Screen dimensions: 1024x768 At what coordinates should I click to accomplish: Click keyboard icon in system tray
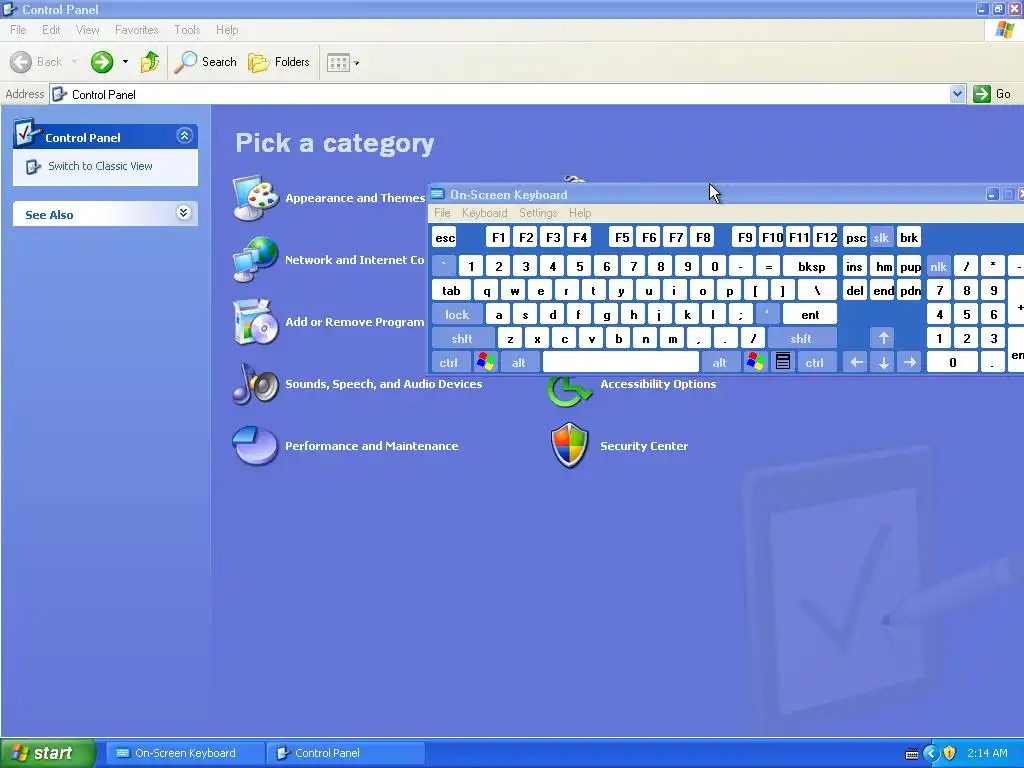tap(912, 754)
